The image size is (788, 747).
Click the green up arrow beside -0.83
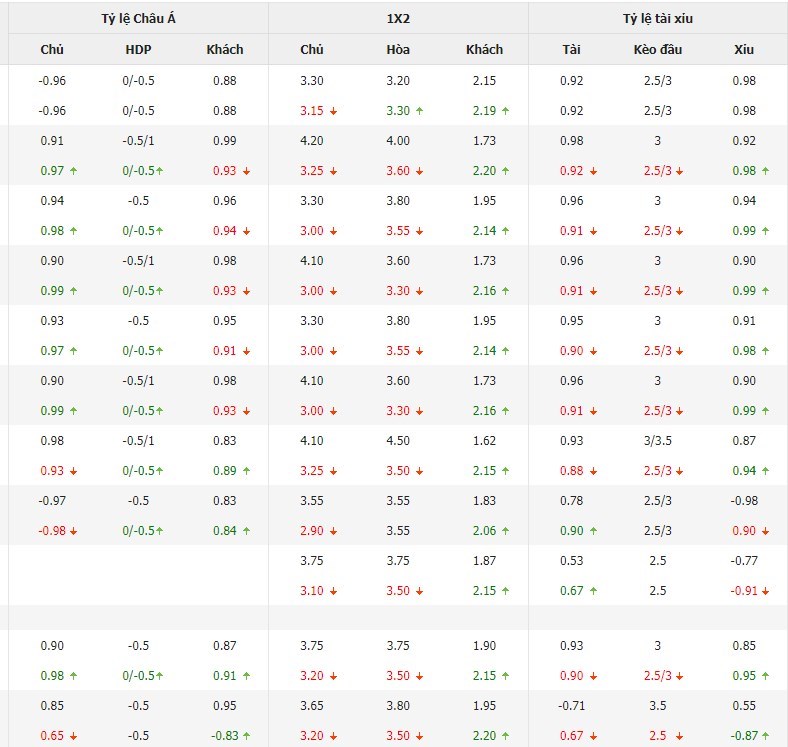[x=248, y=737]
